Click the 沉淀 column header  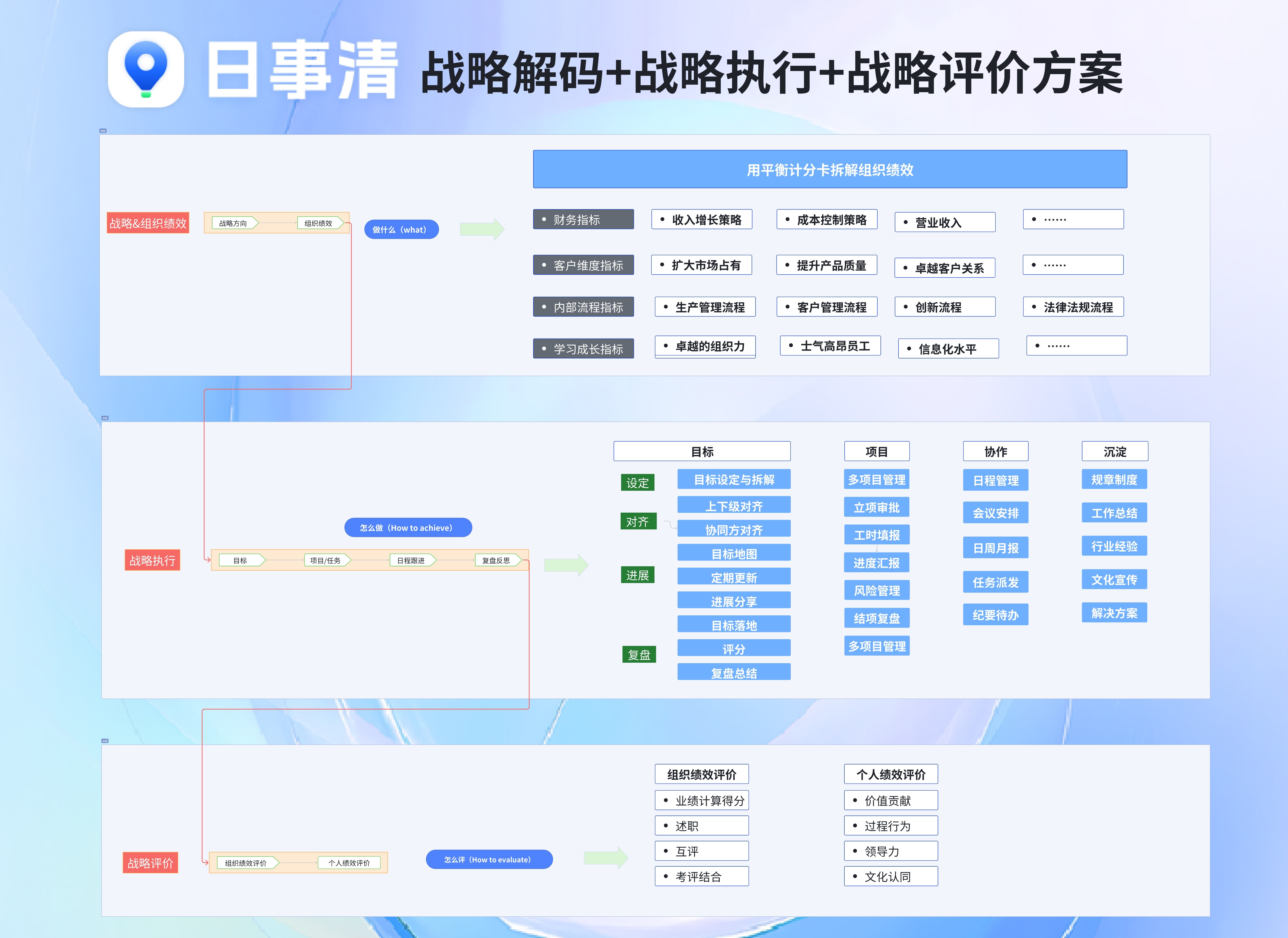click(1115, 451)
